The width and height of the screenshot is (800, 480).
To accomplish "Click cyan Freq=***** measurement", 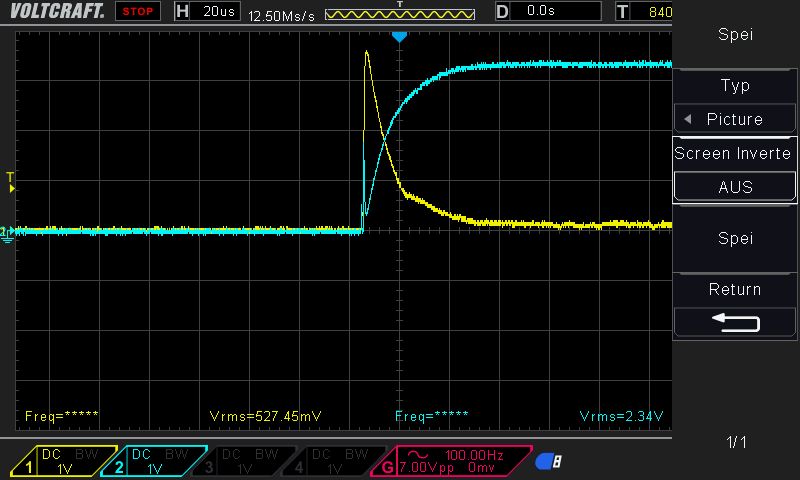I will pos(432,416).
